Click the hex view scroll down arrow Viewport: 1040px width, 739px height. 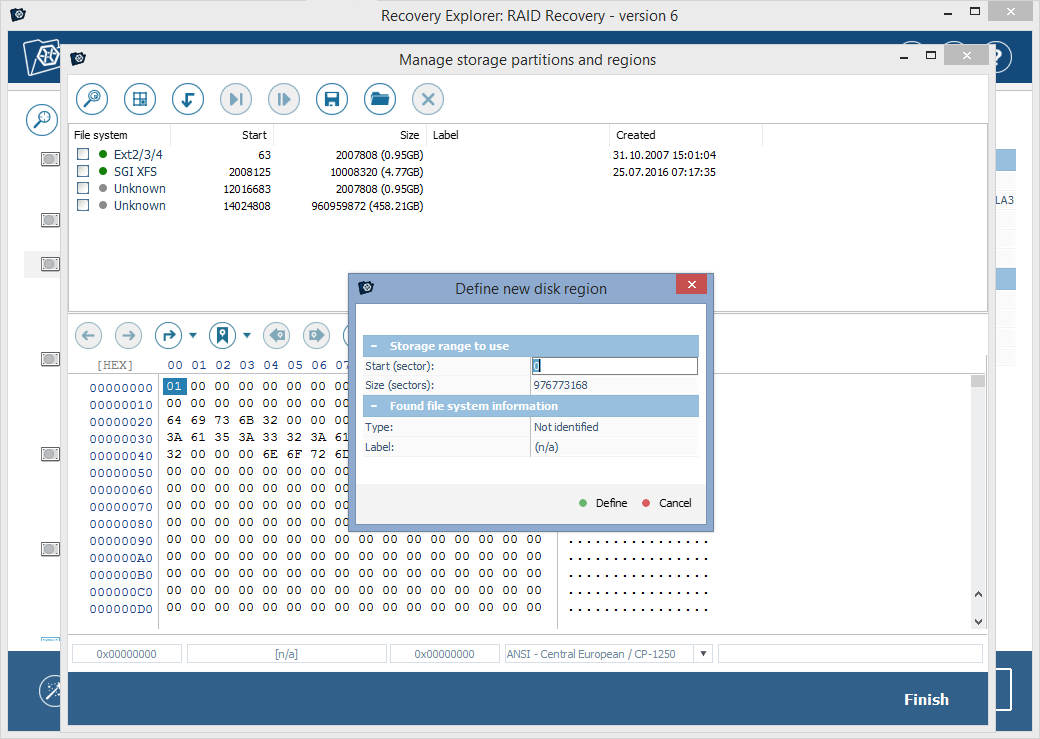(978, 622)
